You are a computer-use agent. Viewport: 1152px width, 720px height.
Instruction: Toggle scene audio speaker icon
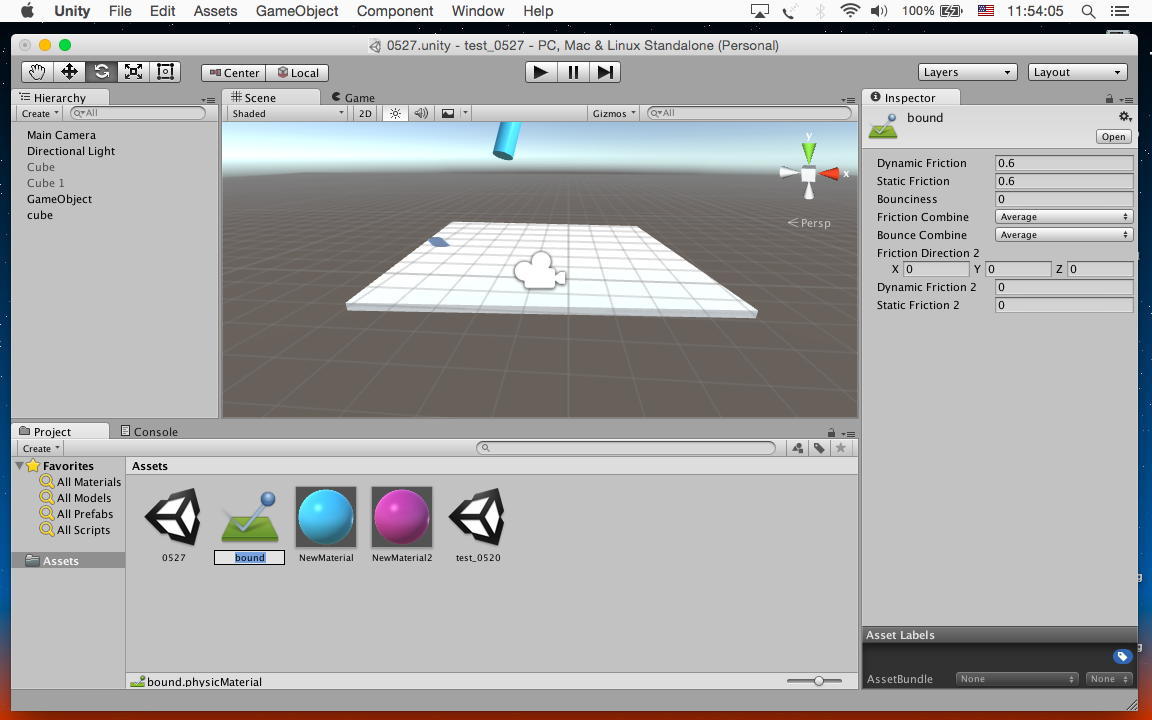click(421, 113)
